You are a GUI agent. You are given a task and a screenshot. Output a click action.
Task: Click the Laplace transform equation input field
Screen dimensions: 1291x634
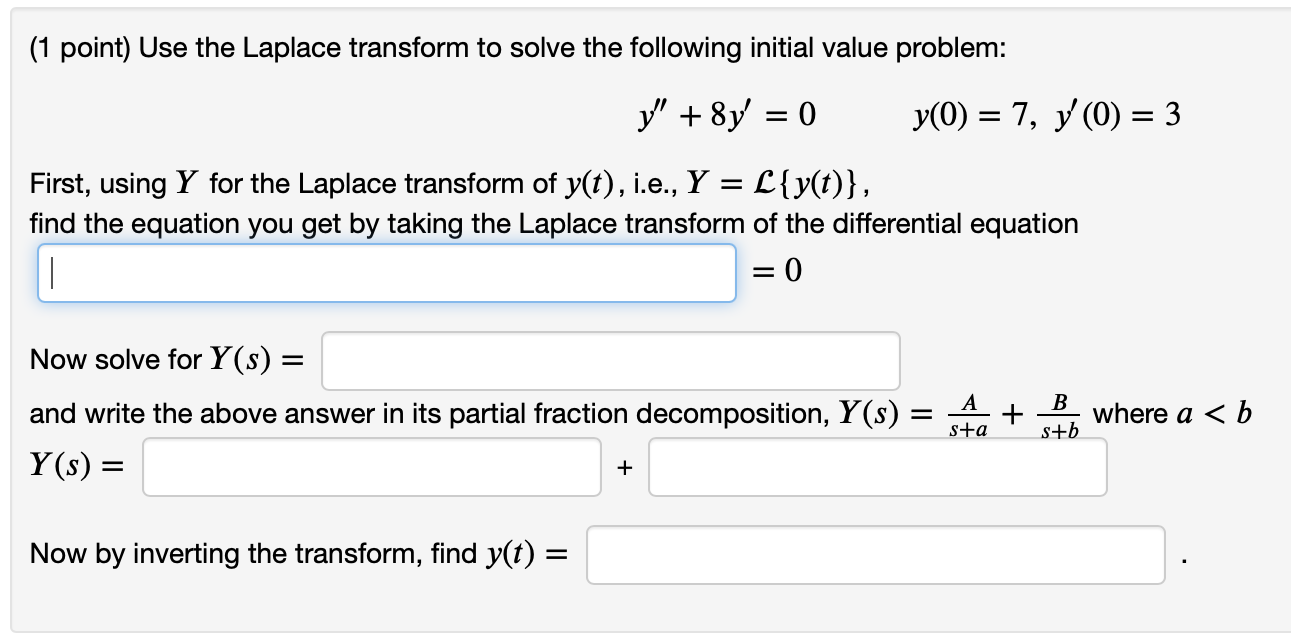tap(386, 273)
